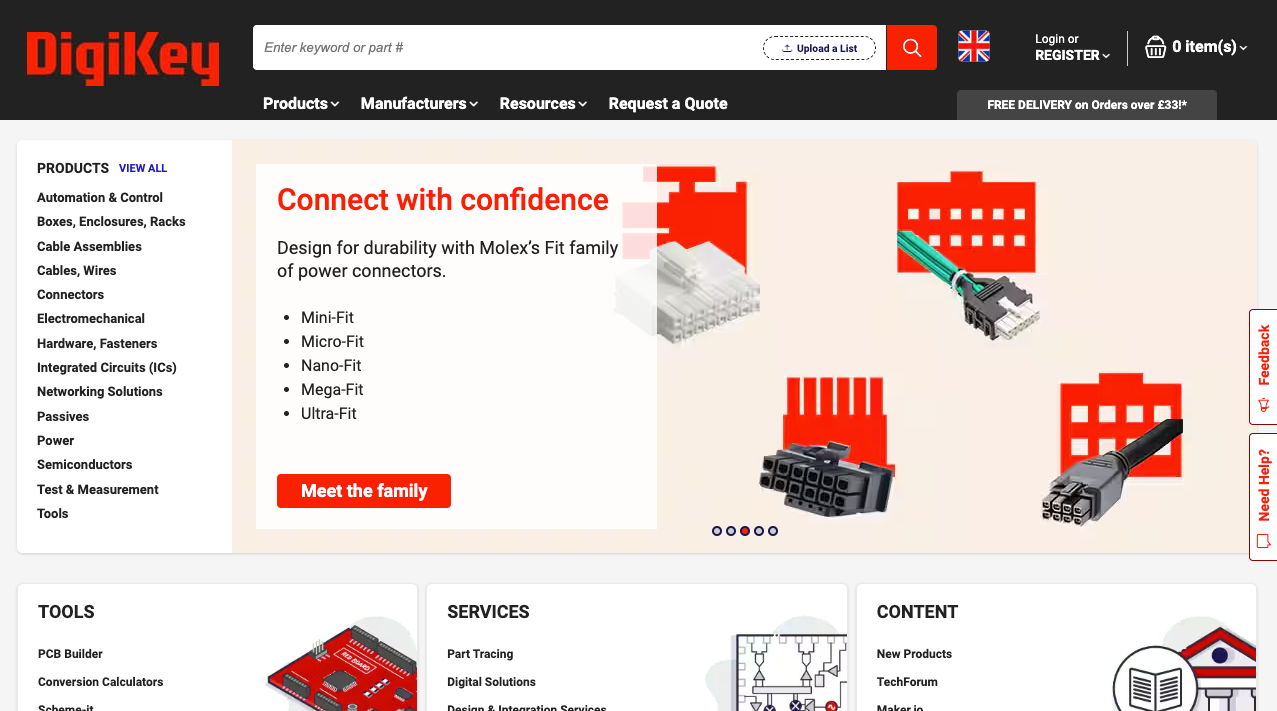
Task: Open the shopping basket icon
Action: click(x=1155, y=47)
